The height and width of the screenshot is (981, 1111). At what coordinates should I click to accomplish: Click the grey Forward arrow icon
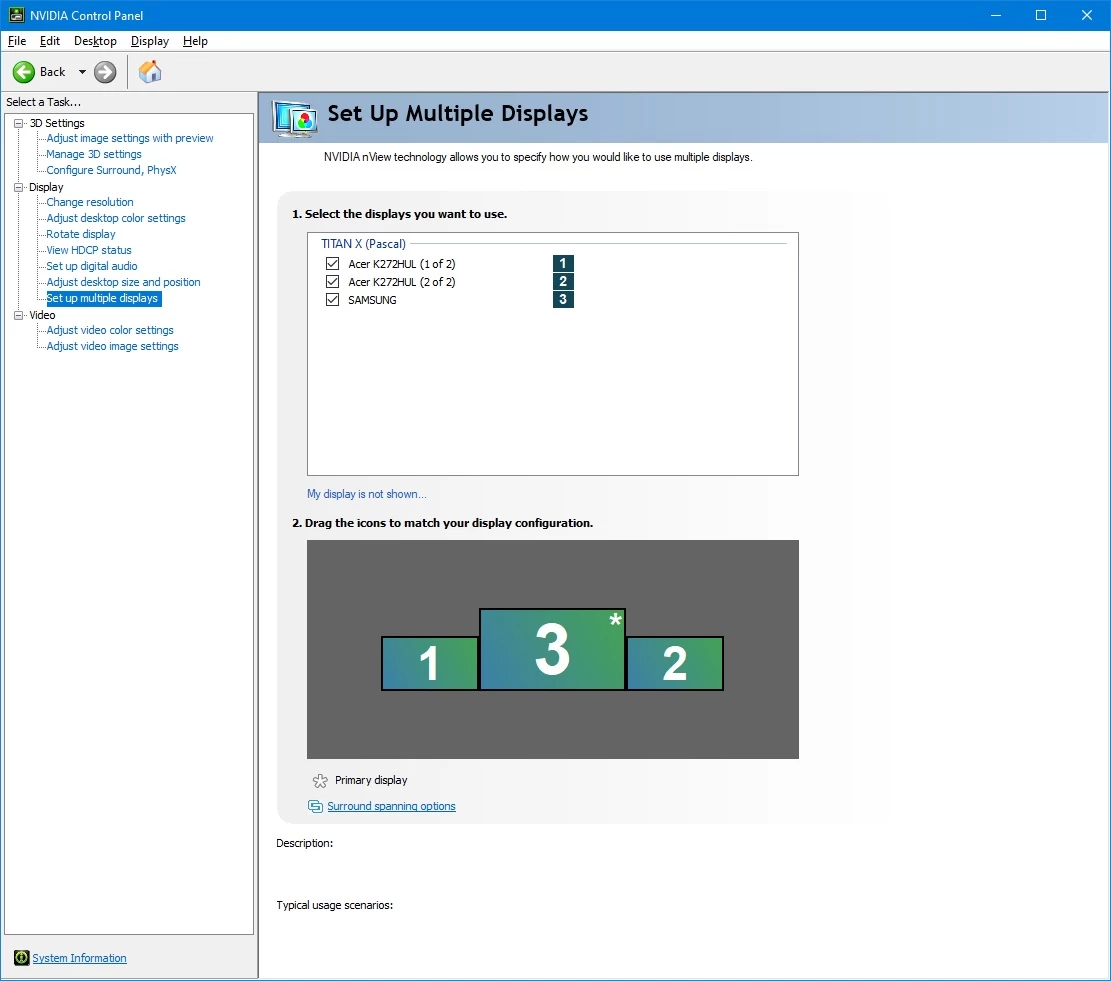point(105,72)
